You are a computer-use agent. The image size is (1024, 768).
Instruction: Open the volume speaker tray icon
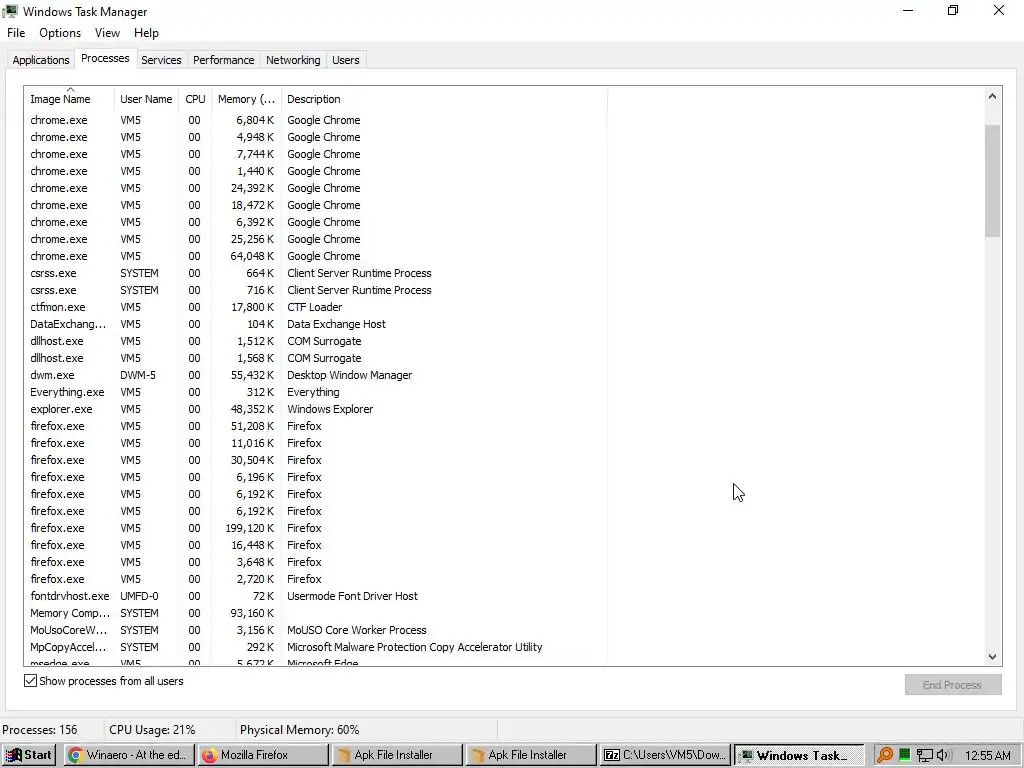[x=942, y=755]
